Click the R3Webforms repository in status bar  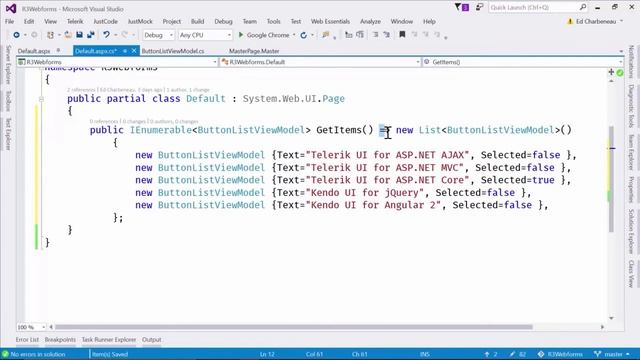(560, 354)
